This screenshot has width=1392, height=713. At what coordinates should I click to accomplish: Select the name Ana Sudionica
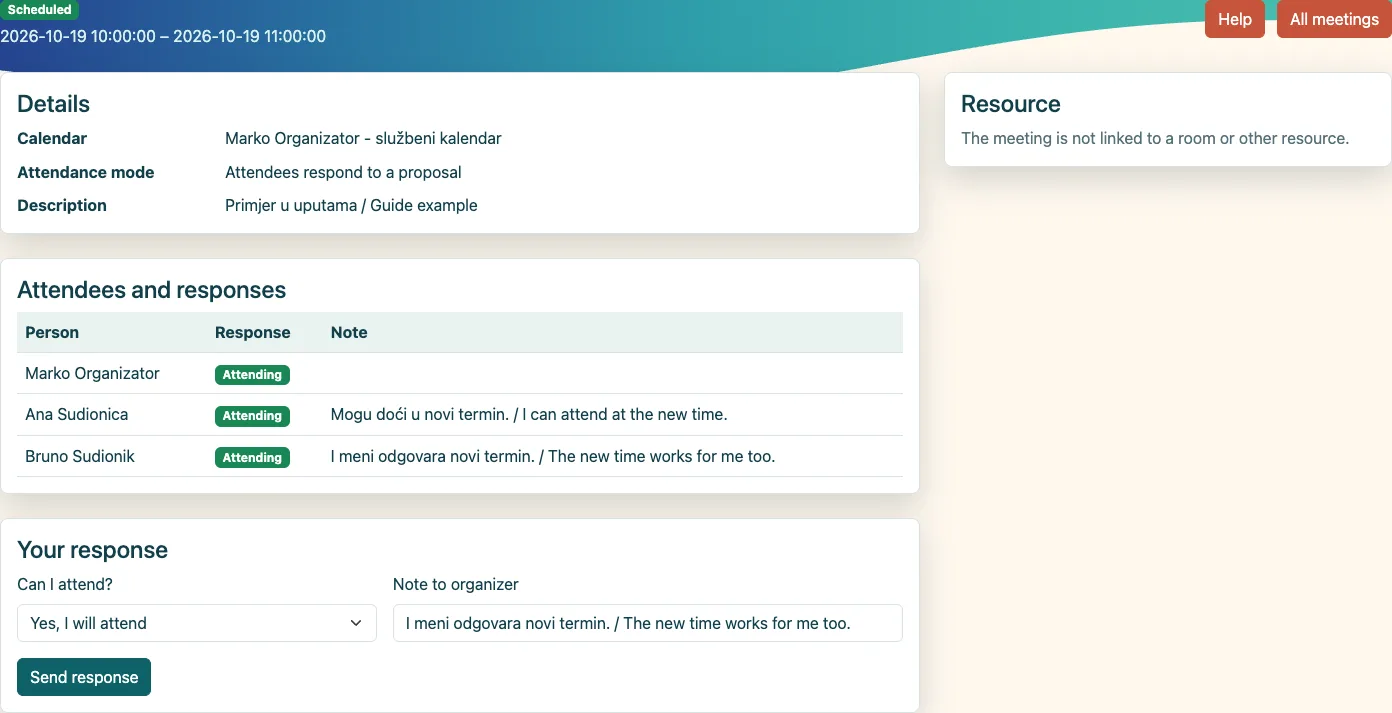click(x=77, y=414)
